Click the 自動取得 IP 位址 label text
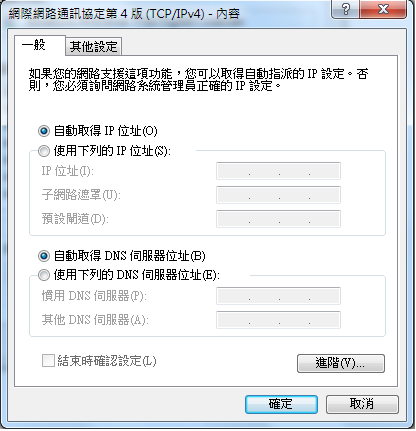Screen dimensions: 416x431 pyautogui.click(x=105, y=131)
